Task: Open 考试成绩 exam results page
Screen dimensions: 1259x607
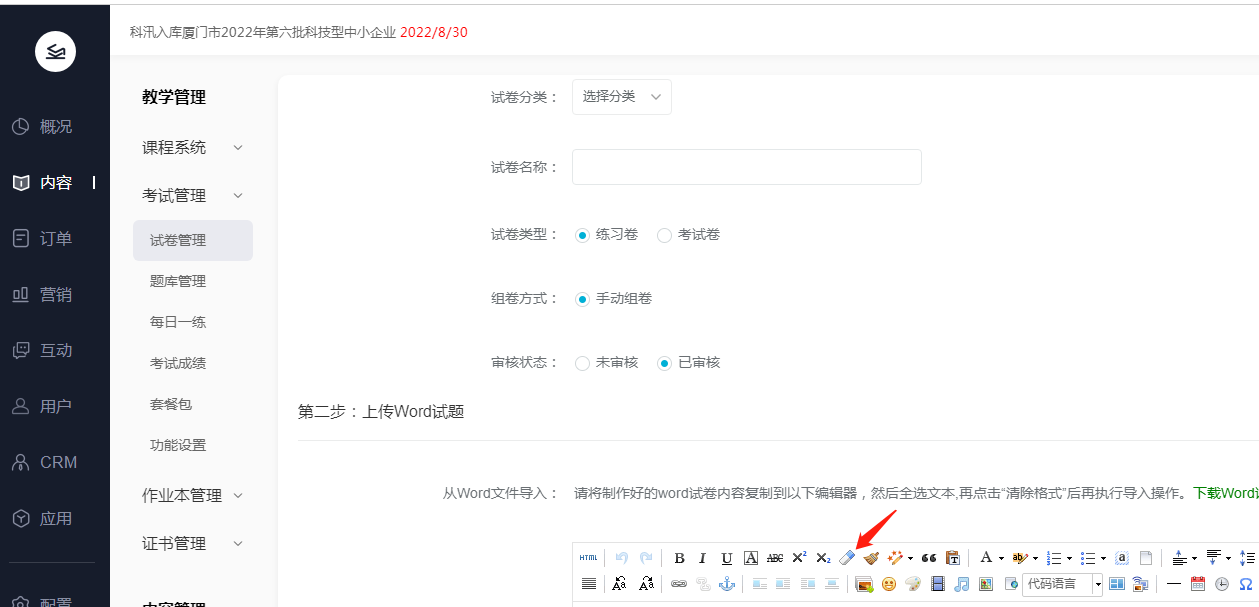Action: (178, 363)
